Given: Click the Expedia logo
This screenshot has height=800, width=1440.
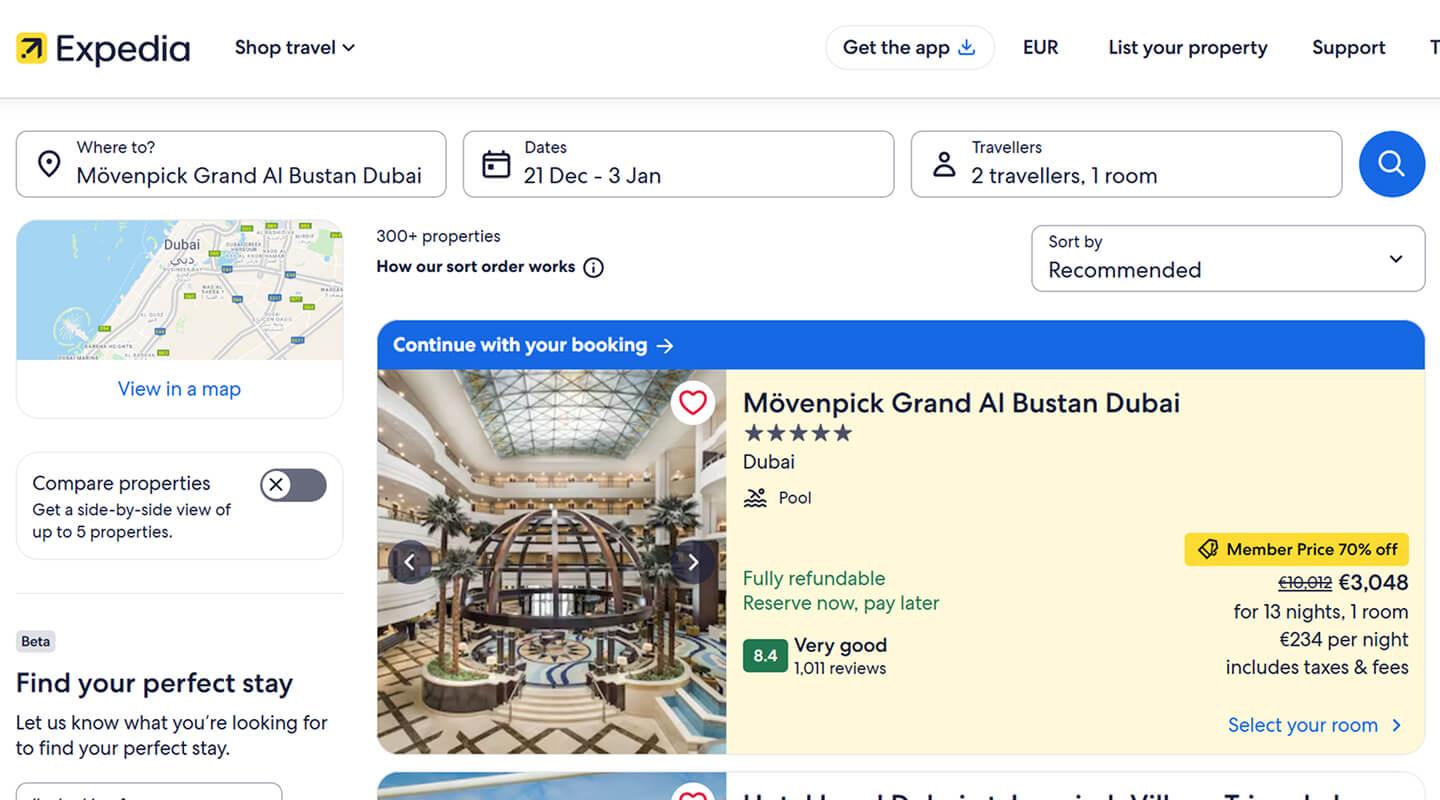Looking at the screenshot, I should coord(103,48).
